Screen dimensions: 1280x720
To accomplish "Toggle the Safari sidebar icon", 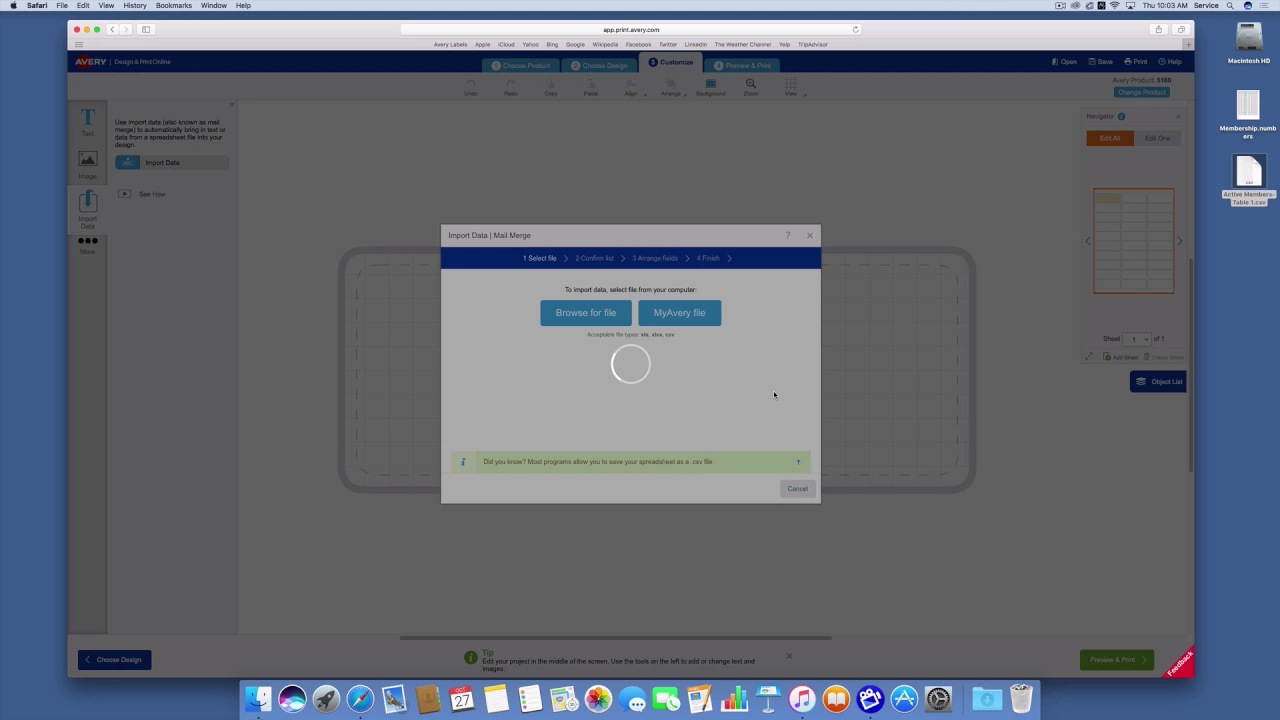I will tap(146, 29).
